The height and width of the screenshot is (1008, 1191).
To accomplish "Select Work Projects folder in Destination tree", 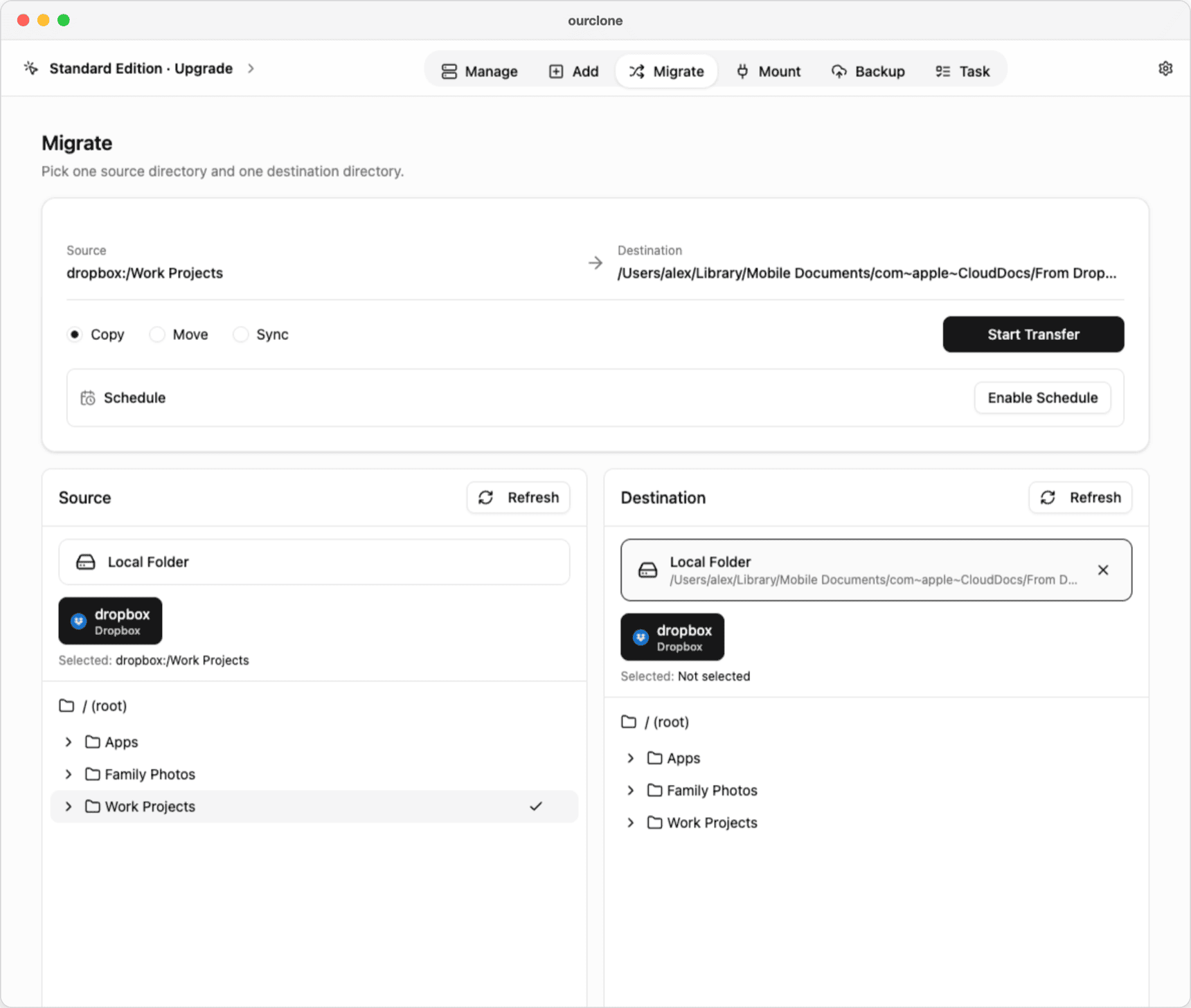I will point(876,822).
